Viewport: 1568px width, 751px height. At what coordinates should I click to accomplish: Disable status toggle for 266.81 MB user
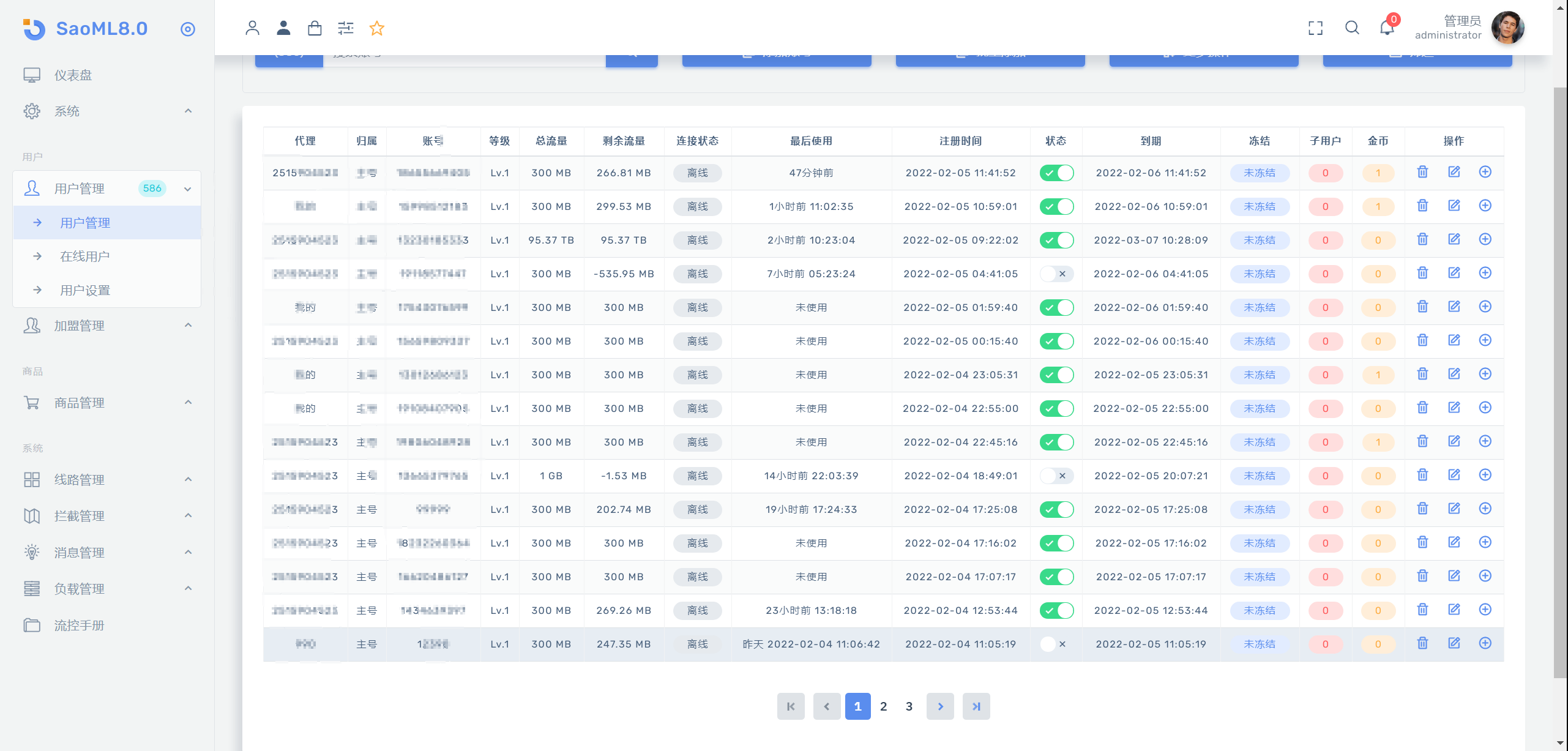(1056, 173)
